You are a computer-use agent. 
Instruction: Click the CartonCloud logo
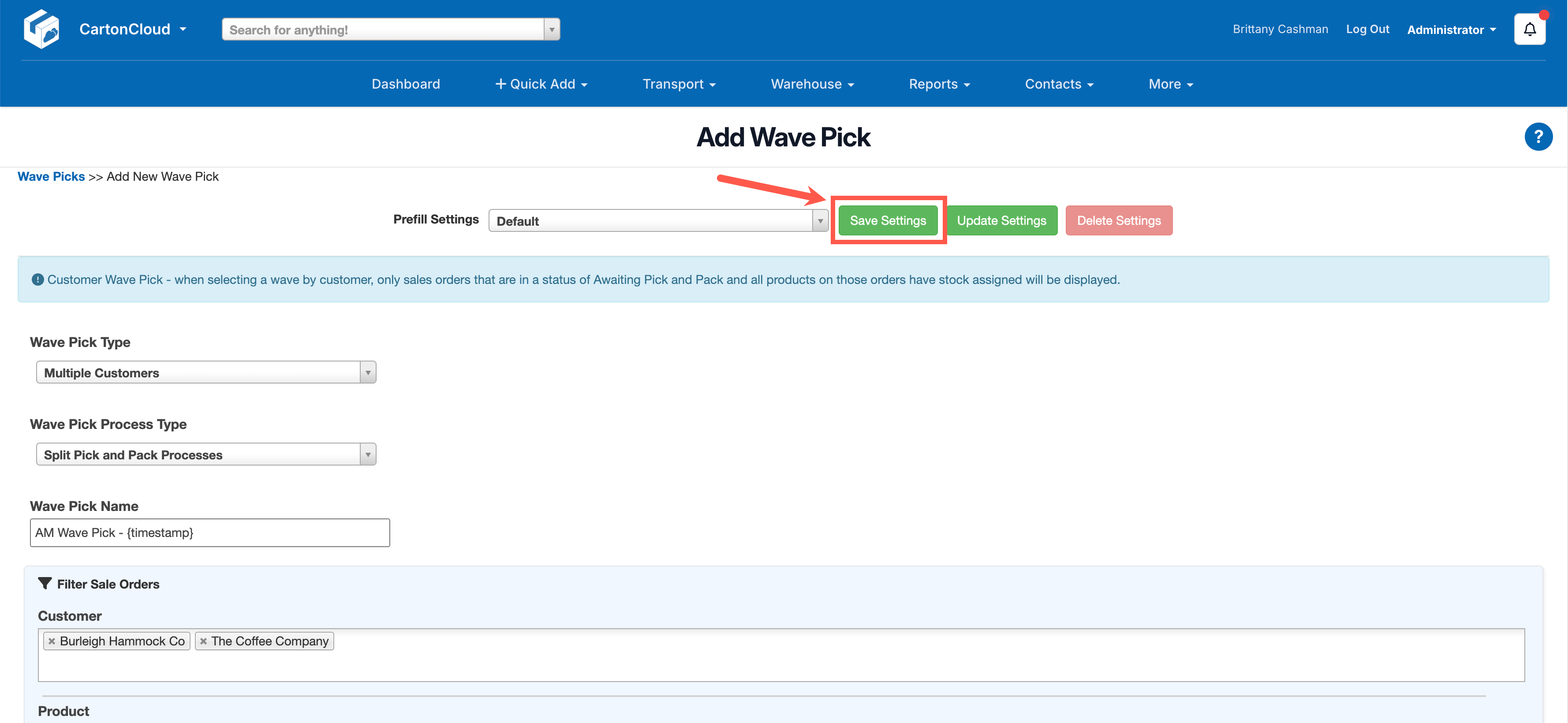(x=41, y=28)
